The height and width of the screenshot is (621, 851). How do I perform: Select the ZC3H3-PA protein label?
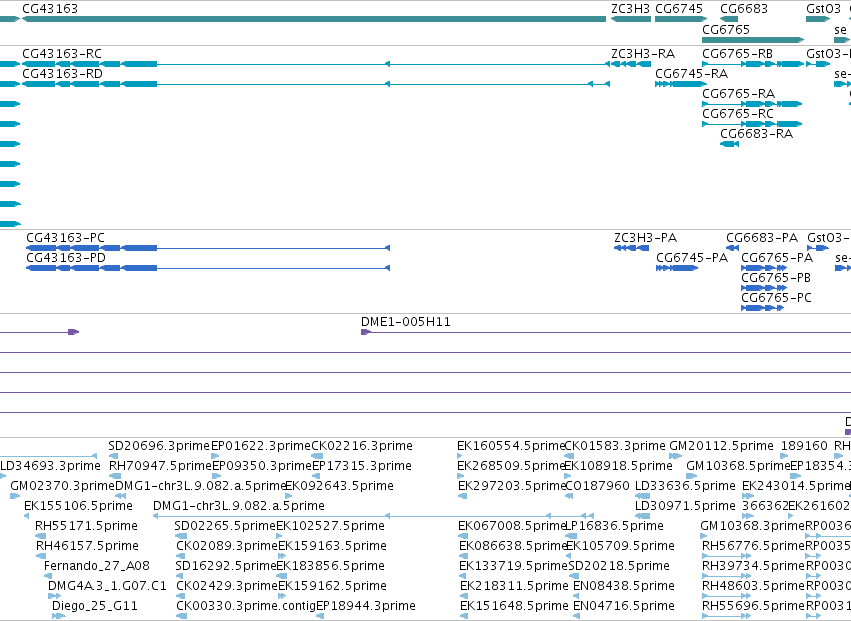[x=646, y=238]
